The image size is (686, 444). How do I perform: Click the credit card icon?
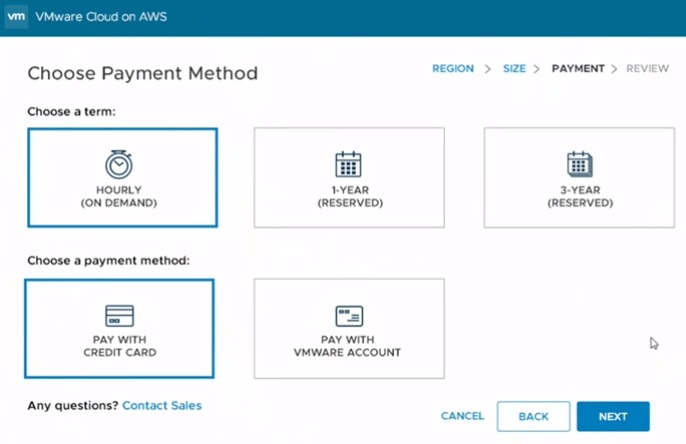[x=119, y=316]
